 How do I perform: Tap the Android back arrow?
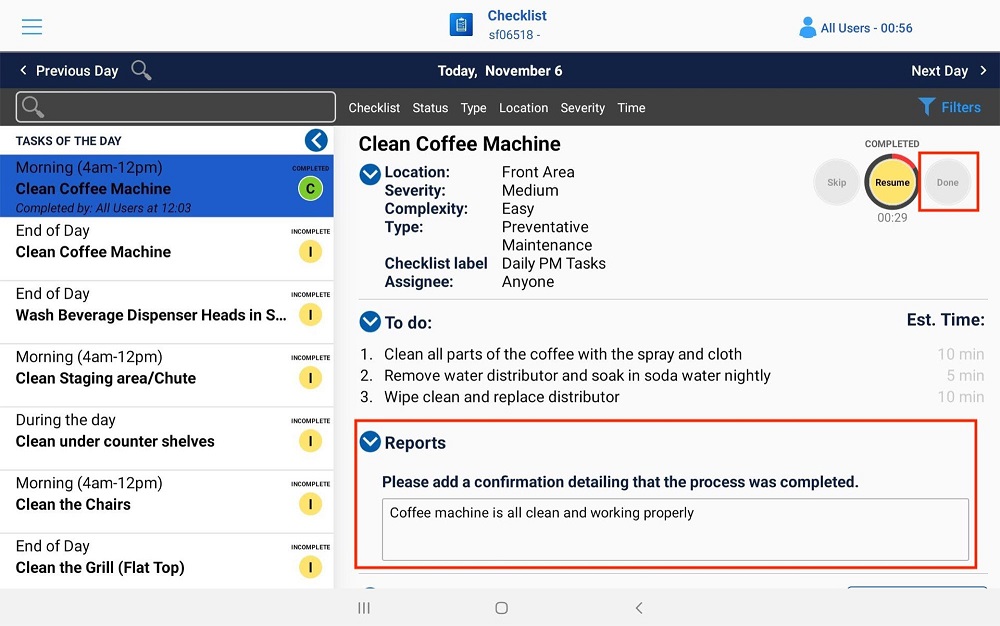pyautogui.click(x=639, y=608)
